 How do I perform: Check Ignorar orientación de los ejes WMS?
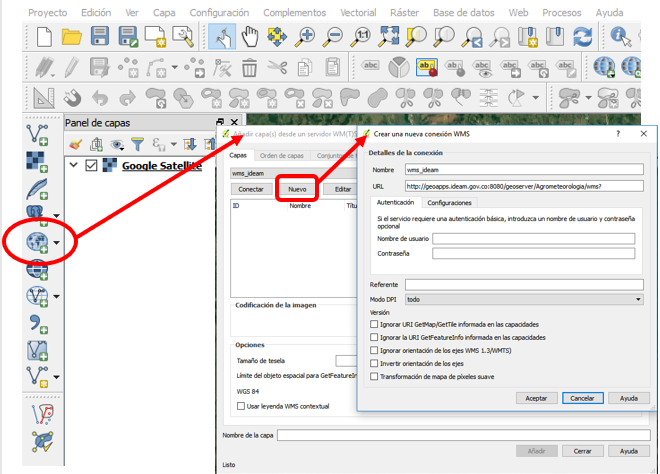[x=374, y=350]
